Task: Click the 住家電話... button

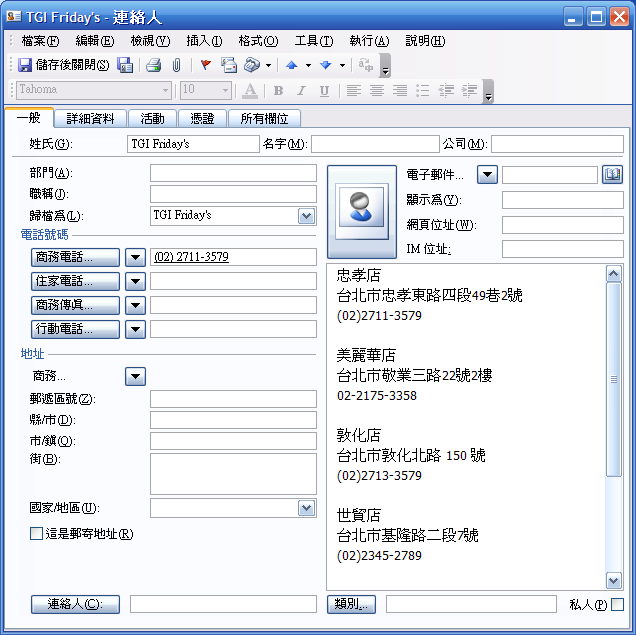Action: (x=75, y=281)
